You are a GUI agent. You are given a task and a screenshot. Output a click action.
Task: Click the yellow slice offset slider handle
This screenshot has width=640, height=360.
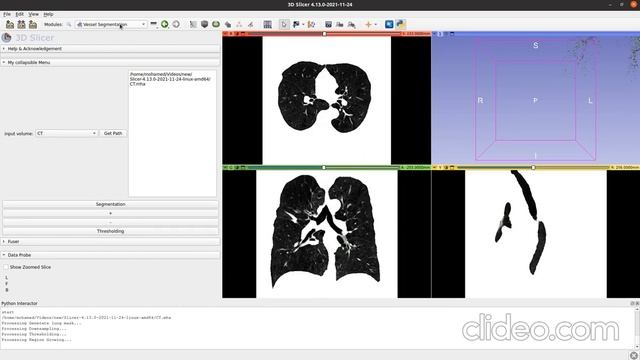(x=533, y=167)
